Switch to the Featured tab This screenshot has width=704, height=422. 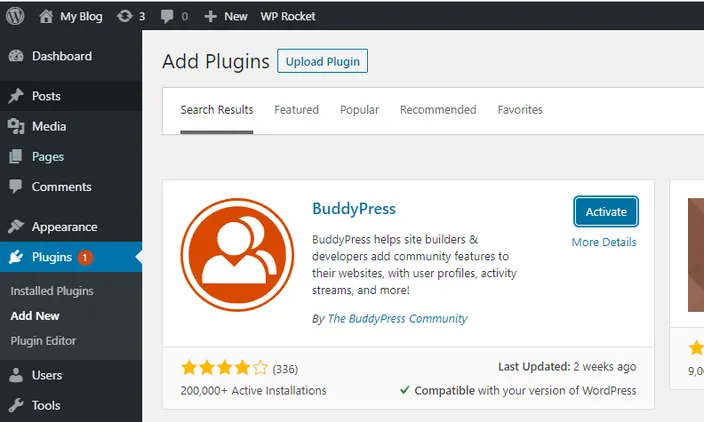296,110
